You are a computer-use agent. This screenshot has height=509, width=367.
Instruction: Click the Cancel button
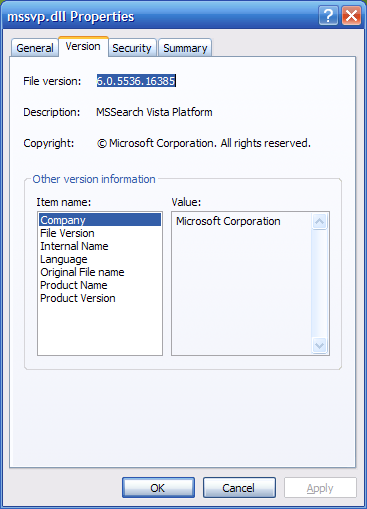click(239, 488)
